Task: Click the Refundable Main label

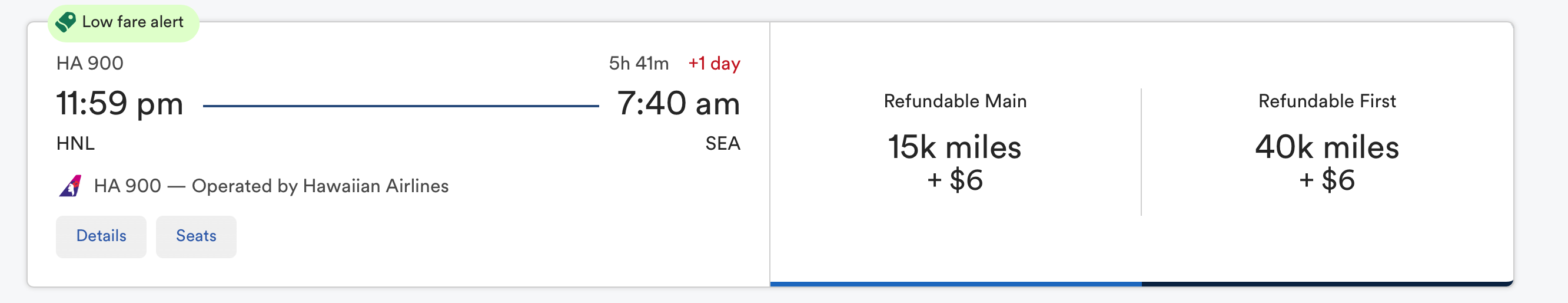Action: coord(955,101)
